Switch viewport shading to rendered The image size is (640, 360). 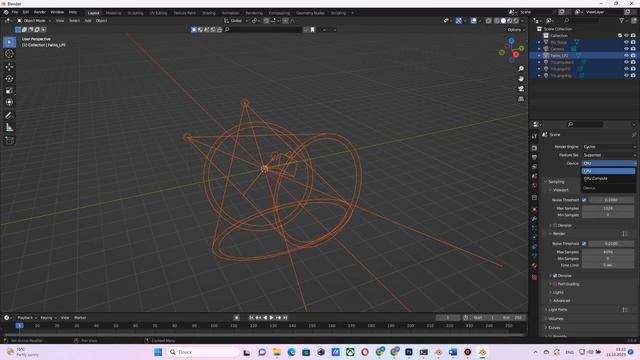point(516,21)
